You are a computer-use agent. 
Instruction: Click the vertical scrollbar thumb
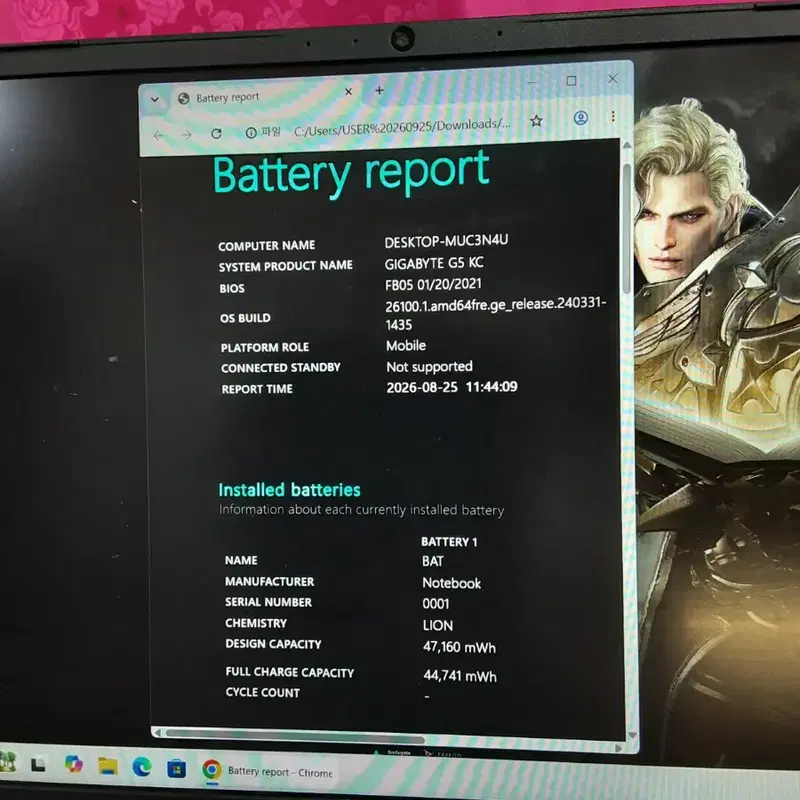click(x=627, y=228)
